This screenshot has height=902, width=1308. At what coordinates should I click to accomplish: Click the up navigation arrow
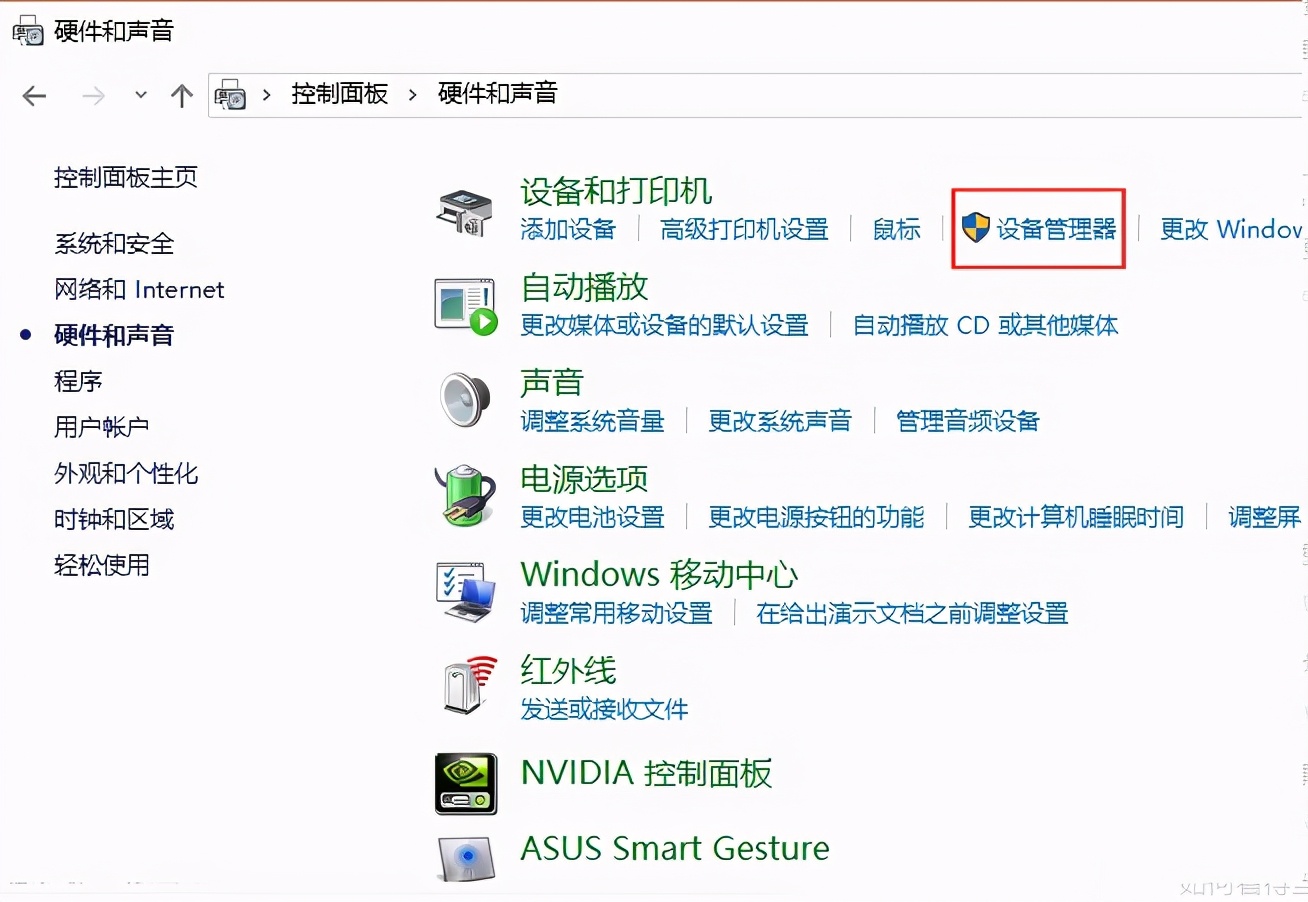tap(181, 96)
